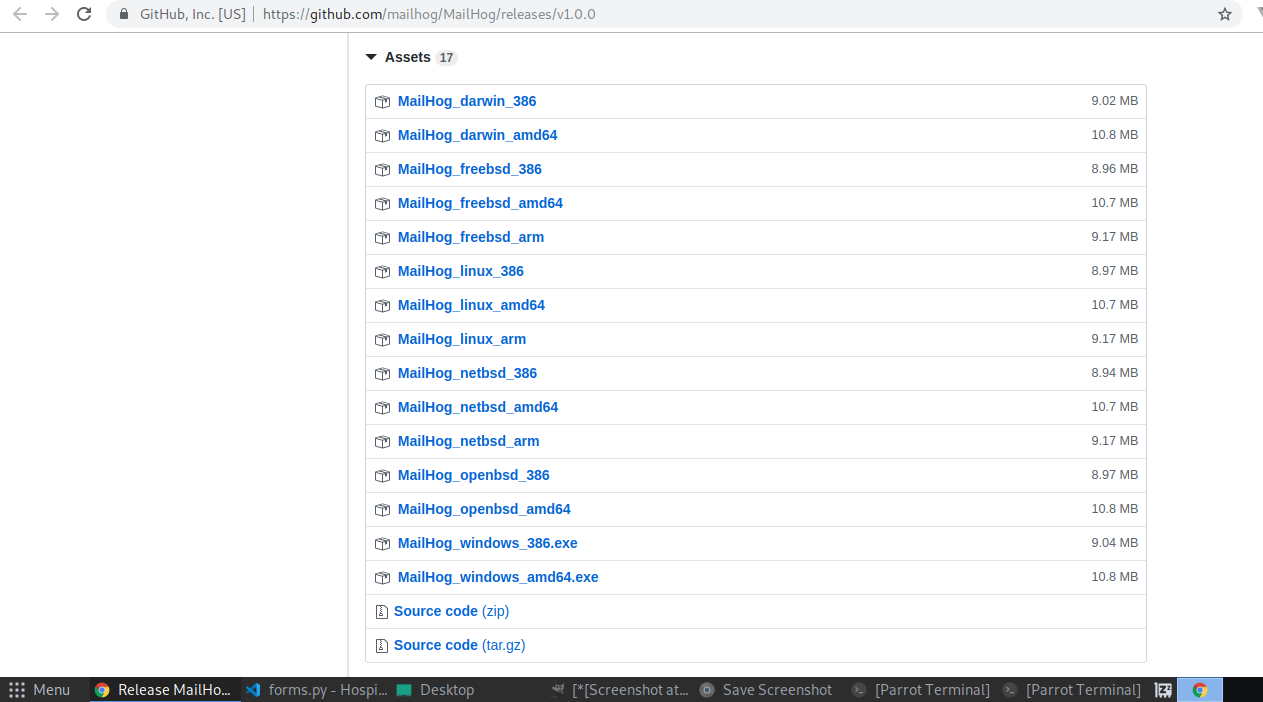
Task: Click package icon beside MailHog_openbsd_amd64
Action: (382, 510)
